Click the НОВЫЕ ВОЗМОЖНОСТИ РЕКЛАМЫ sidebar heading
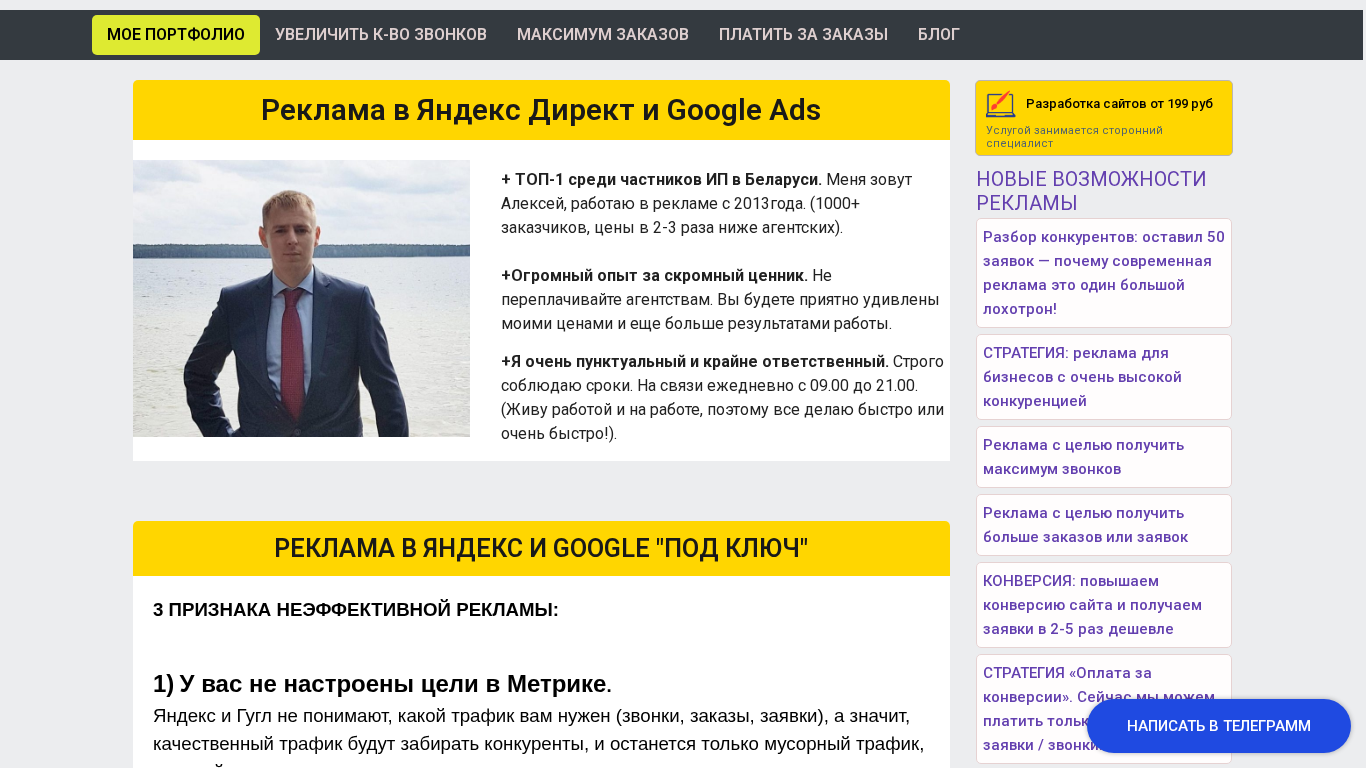 (x=1091, y=191)
